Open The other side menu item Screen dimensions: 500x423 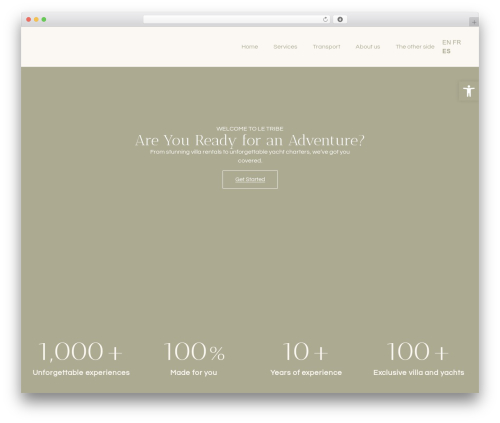pyautogui.click(x=415, y=47)
